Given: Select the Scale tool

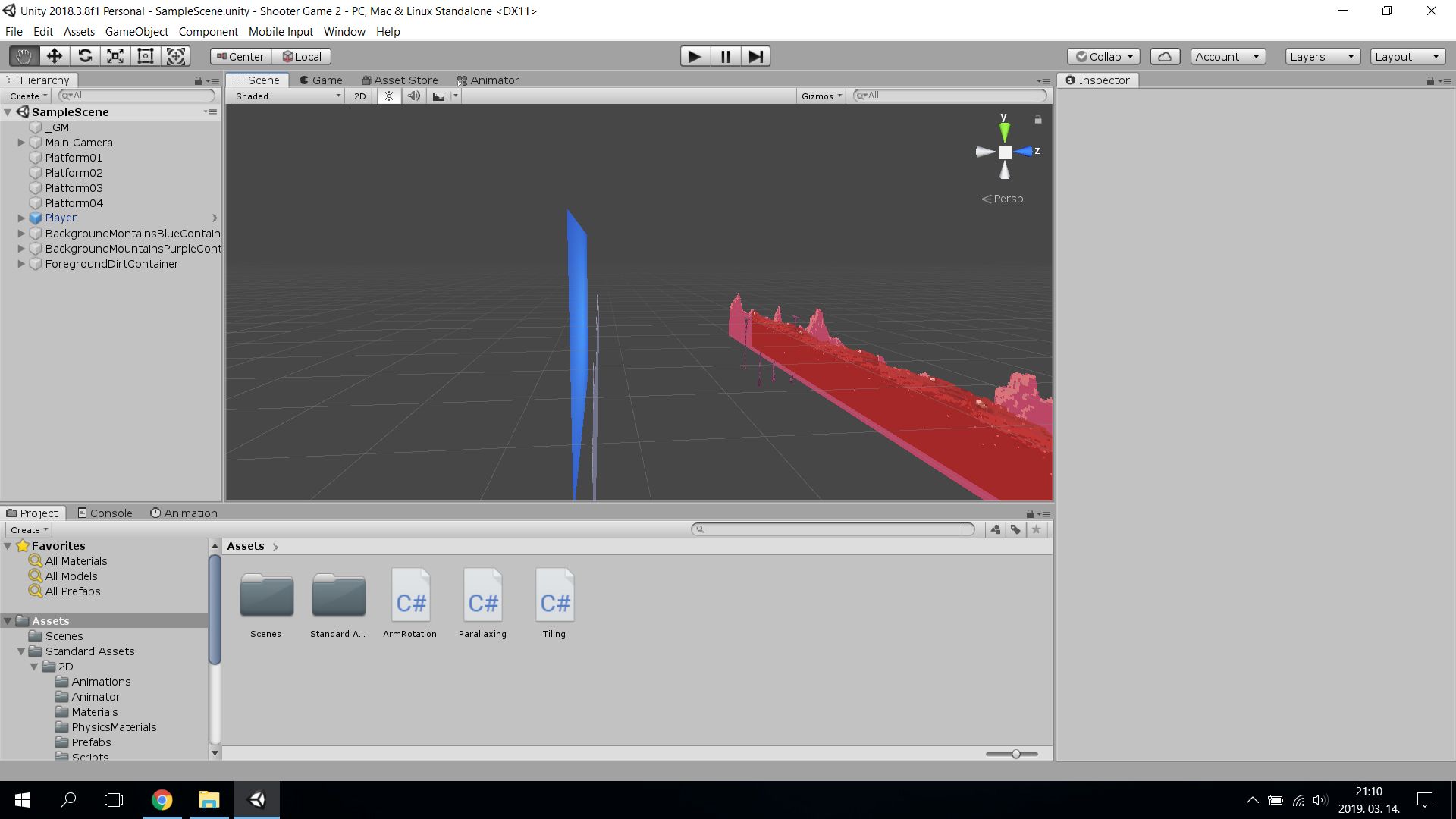Looking at the screenshot, I should pyautogui.click(x=115, y=56).
